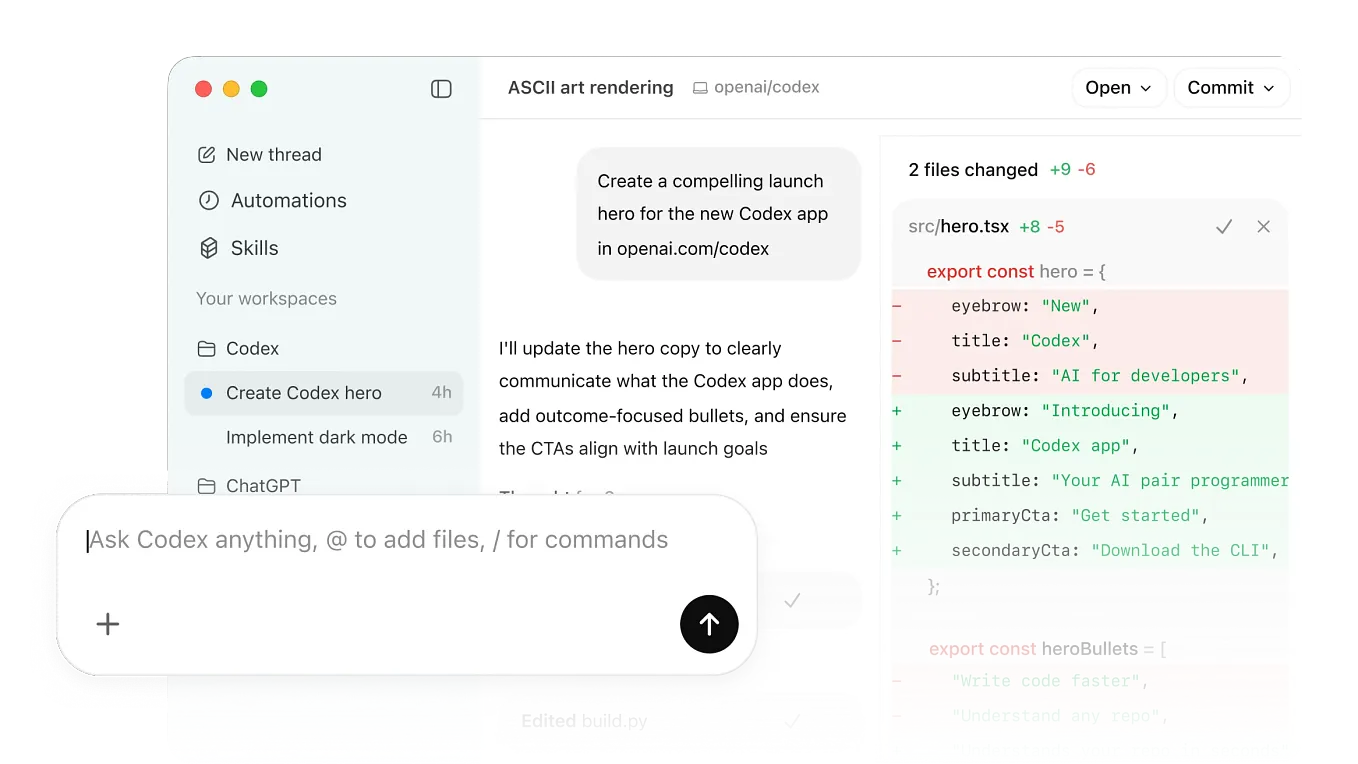Toggle the sidebar with the panel icon
This screenshot has height=764, width=1358.
[x=441, y=88]
